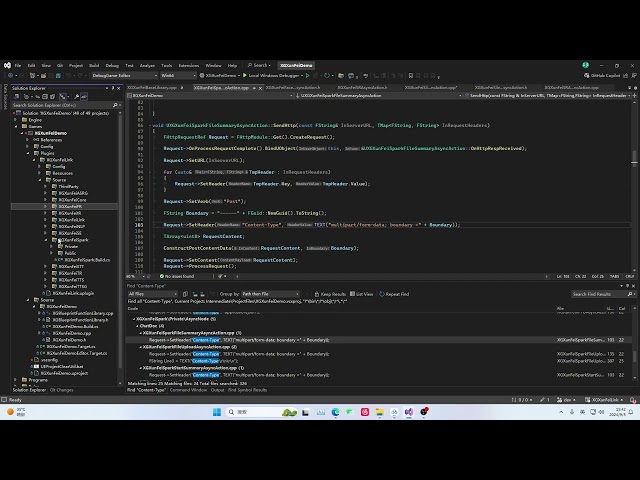Click the Visual Studio logo icon
The width and height of the screenshot is (640, 480).
coord(7,65)
